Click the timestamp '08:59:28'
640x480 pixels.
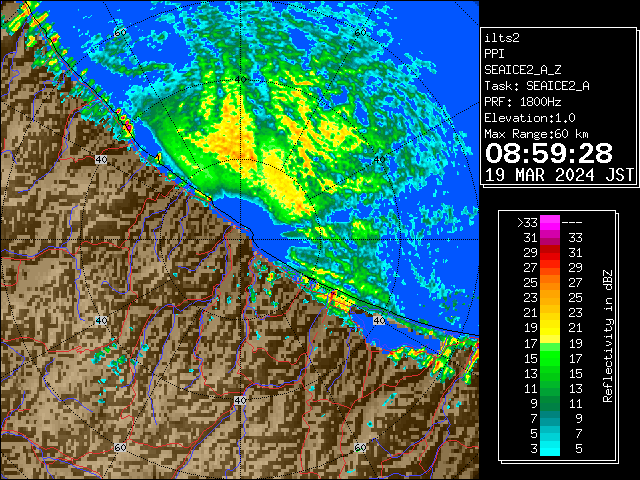pos(549,153)
